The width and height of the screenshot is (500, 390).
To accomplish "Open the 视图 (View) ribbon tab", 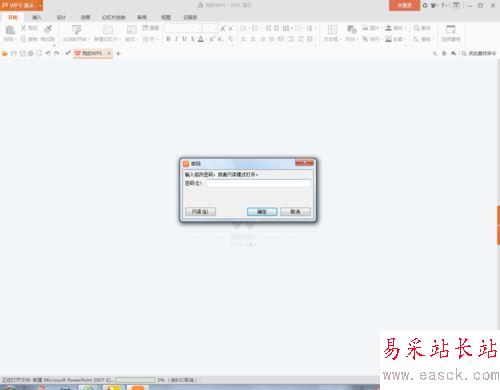I will (166, 17).
